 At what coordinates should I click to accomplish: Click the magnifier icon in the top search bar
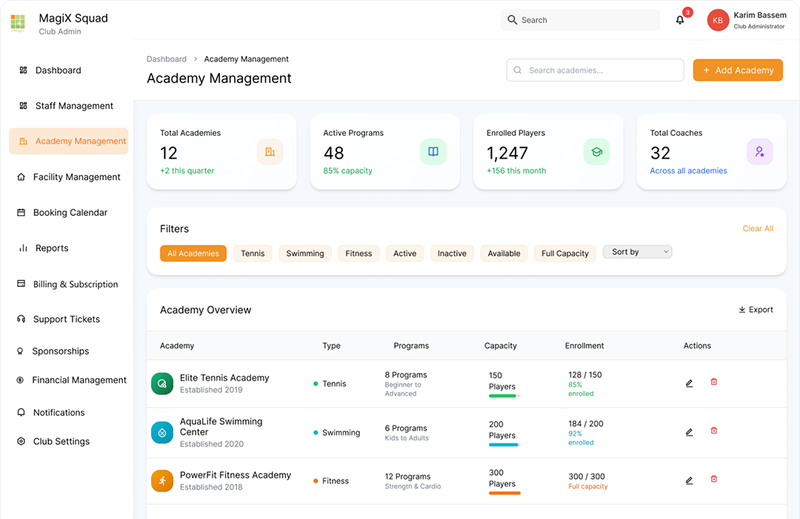512,20
